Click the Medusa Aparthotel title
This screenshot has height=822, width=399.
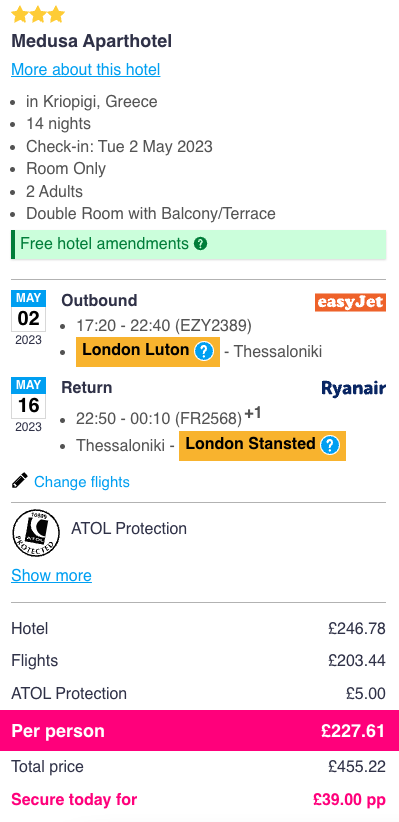(92, 41)
